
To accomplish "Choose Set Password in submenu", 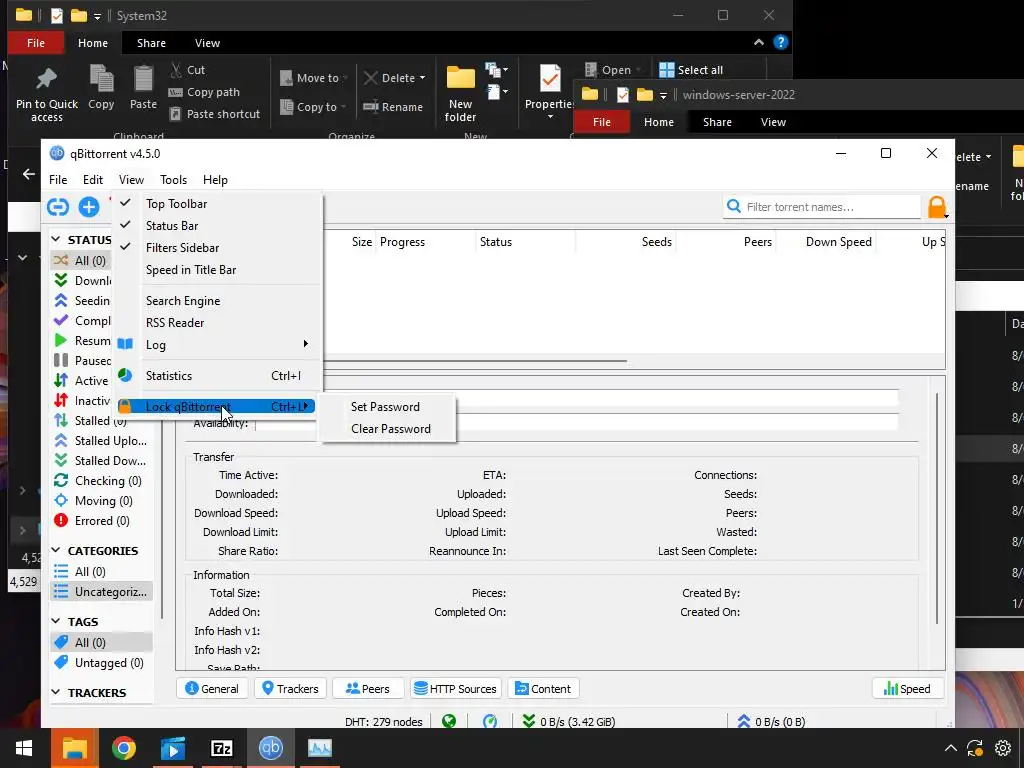I will [x=389, y=407].
